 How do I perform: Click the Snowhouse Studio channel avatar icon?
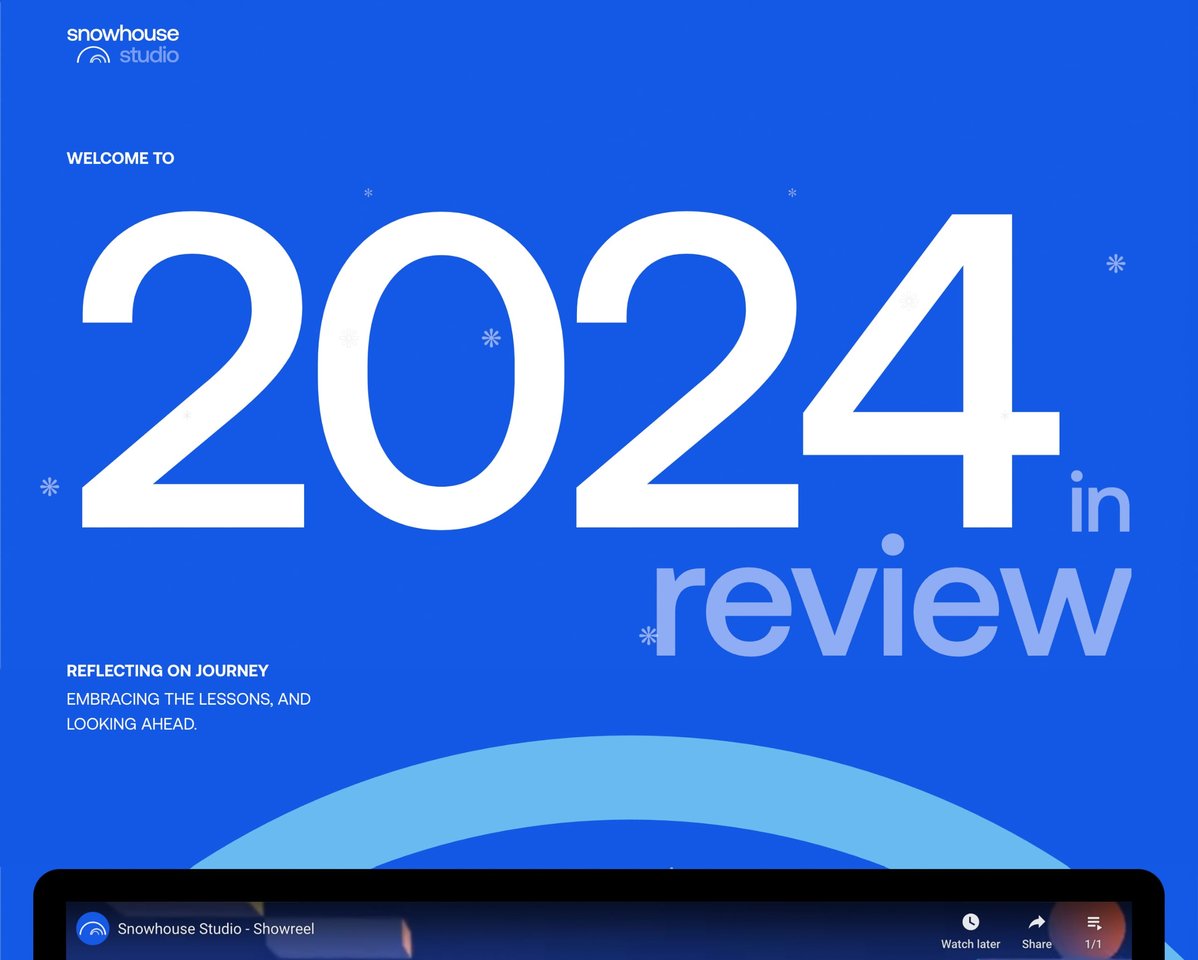(x=92, y=929)
